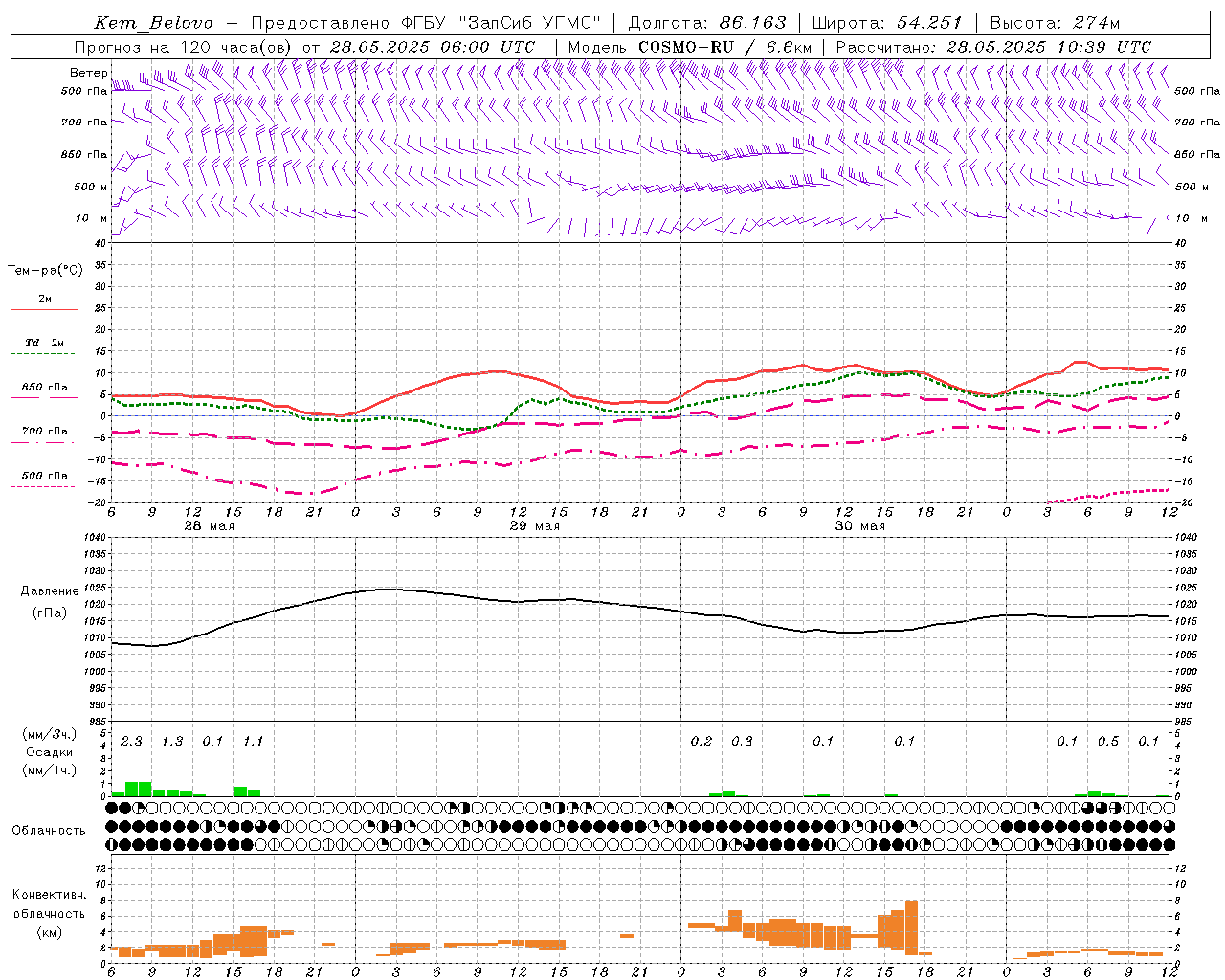Click the (мм/1ч.) hourly precipitation unit label
Image resolution: width=1225 pixels, height=980 pixels.
[50, 770]
